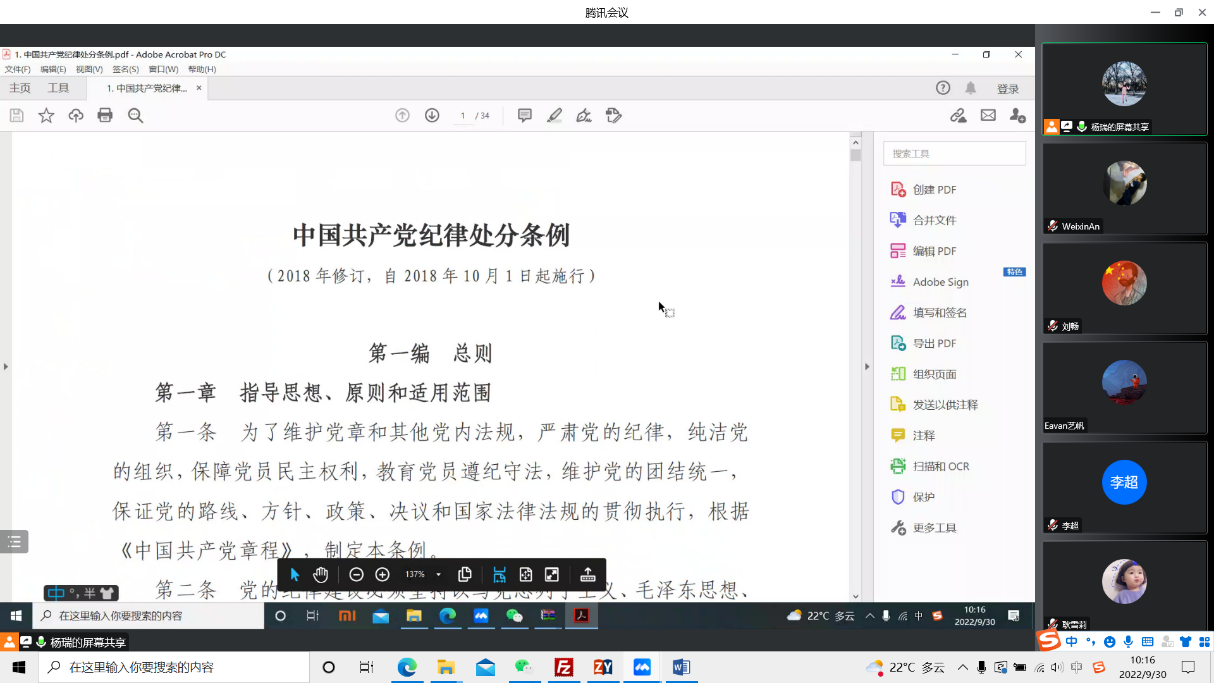Add a sticky note comment
Viewport: 1214px width, 683px height.
pyautogui.click(x=524, y=116)
